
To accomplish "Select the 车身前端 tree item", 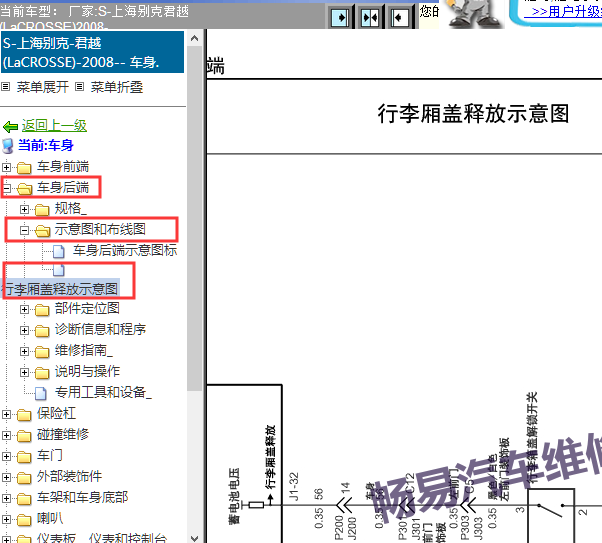I will pos(63,167).
